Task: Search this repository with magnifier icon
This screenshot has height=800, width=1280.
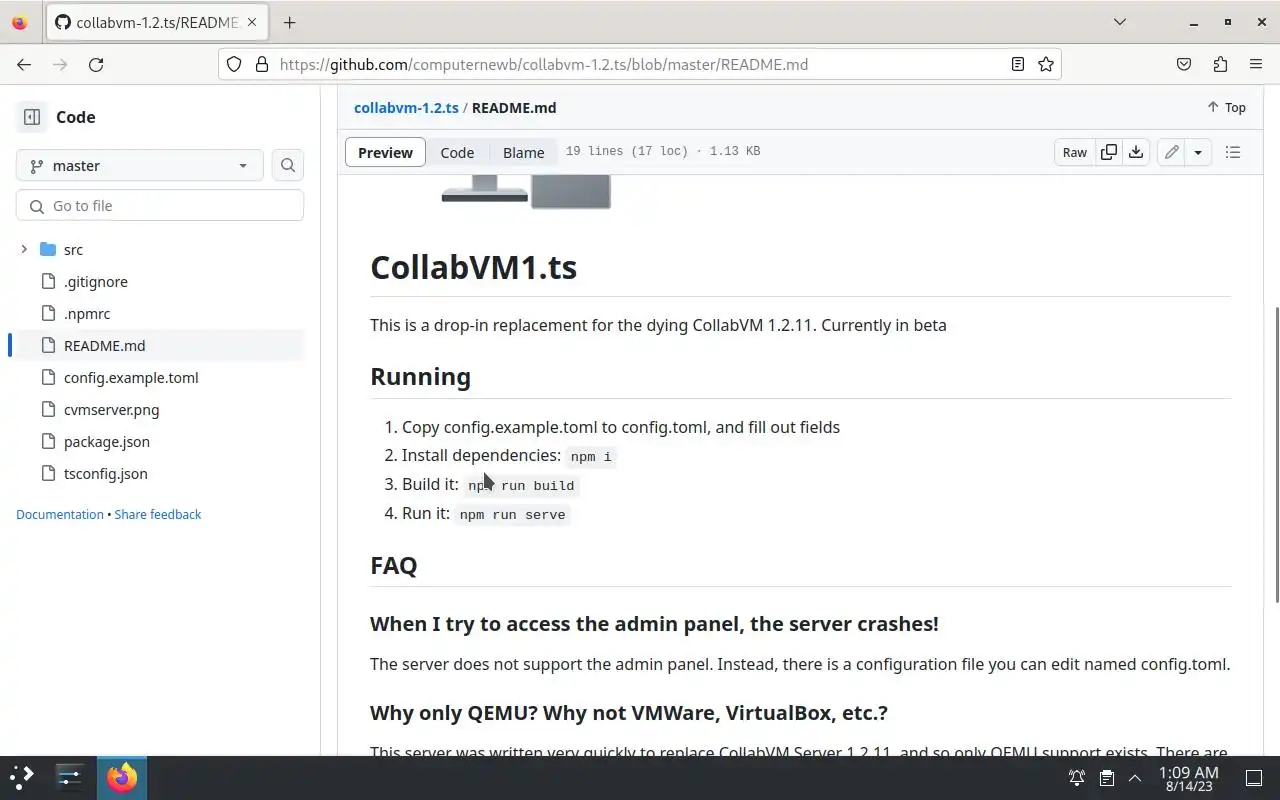Action: [288, 166]
